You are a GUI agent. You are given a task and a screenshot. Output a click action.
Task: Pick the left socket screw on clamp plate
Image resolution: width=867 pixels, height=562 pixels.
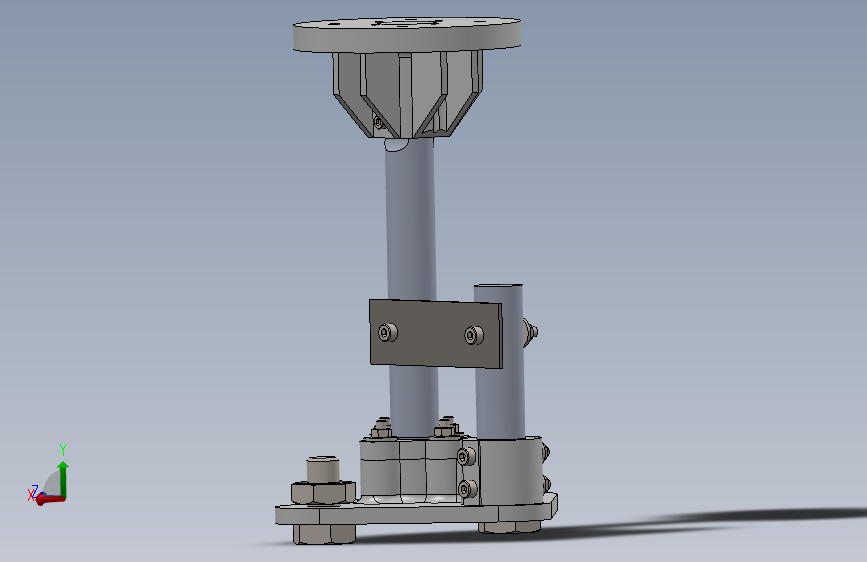click(x=388, y=332)
